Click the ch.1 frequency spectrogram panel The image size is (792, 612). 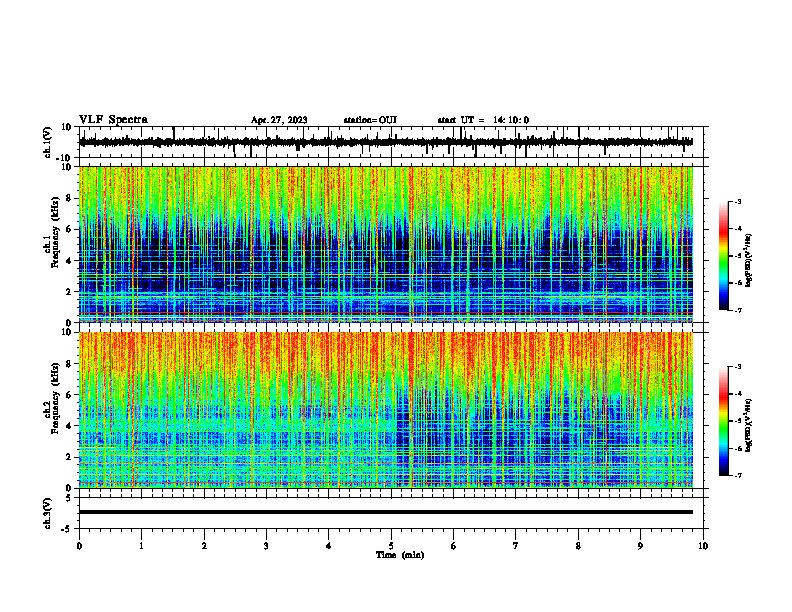385,244
